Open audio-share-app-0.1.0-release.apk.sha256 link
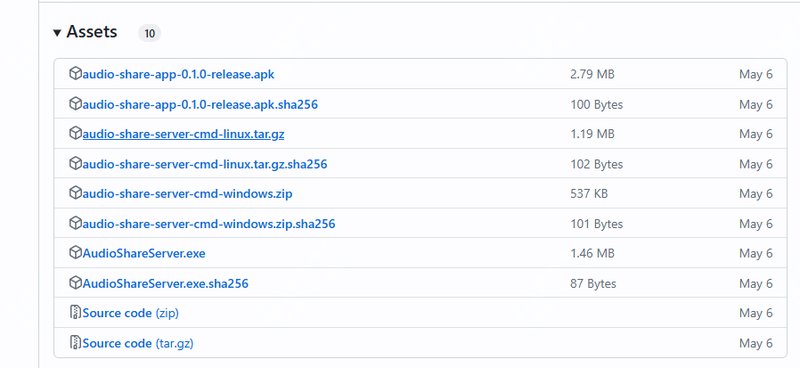This screenshot has width=800, height=368. [x=200, y=105]
